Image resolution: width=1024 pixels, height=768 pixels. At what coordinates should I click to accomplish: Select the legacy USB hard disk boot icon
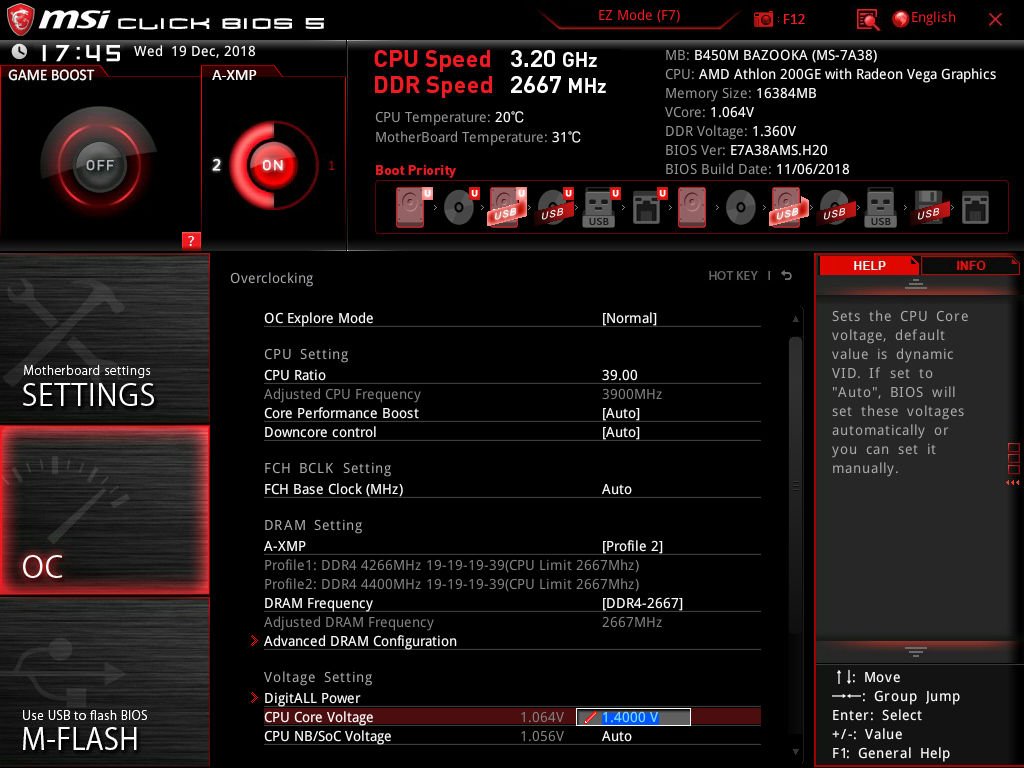point(788,207)
